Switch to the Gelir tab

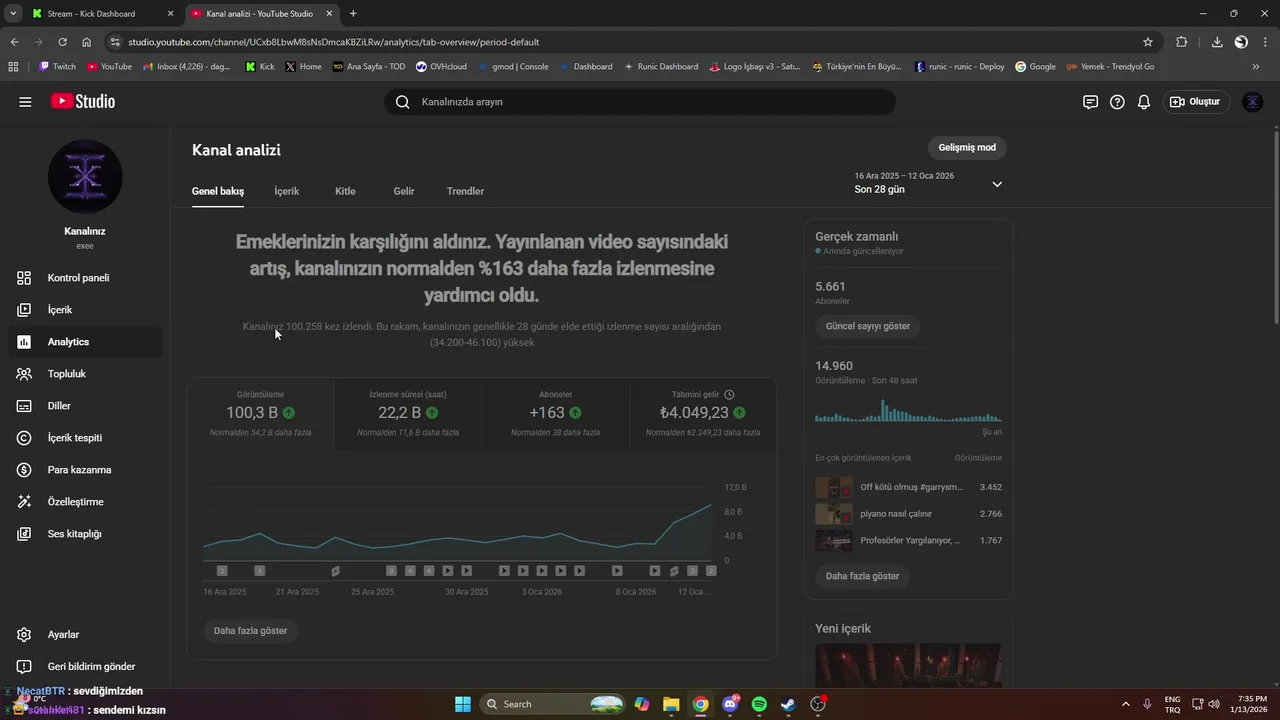(x=404, y=191)
